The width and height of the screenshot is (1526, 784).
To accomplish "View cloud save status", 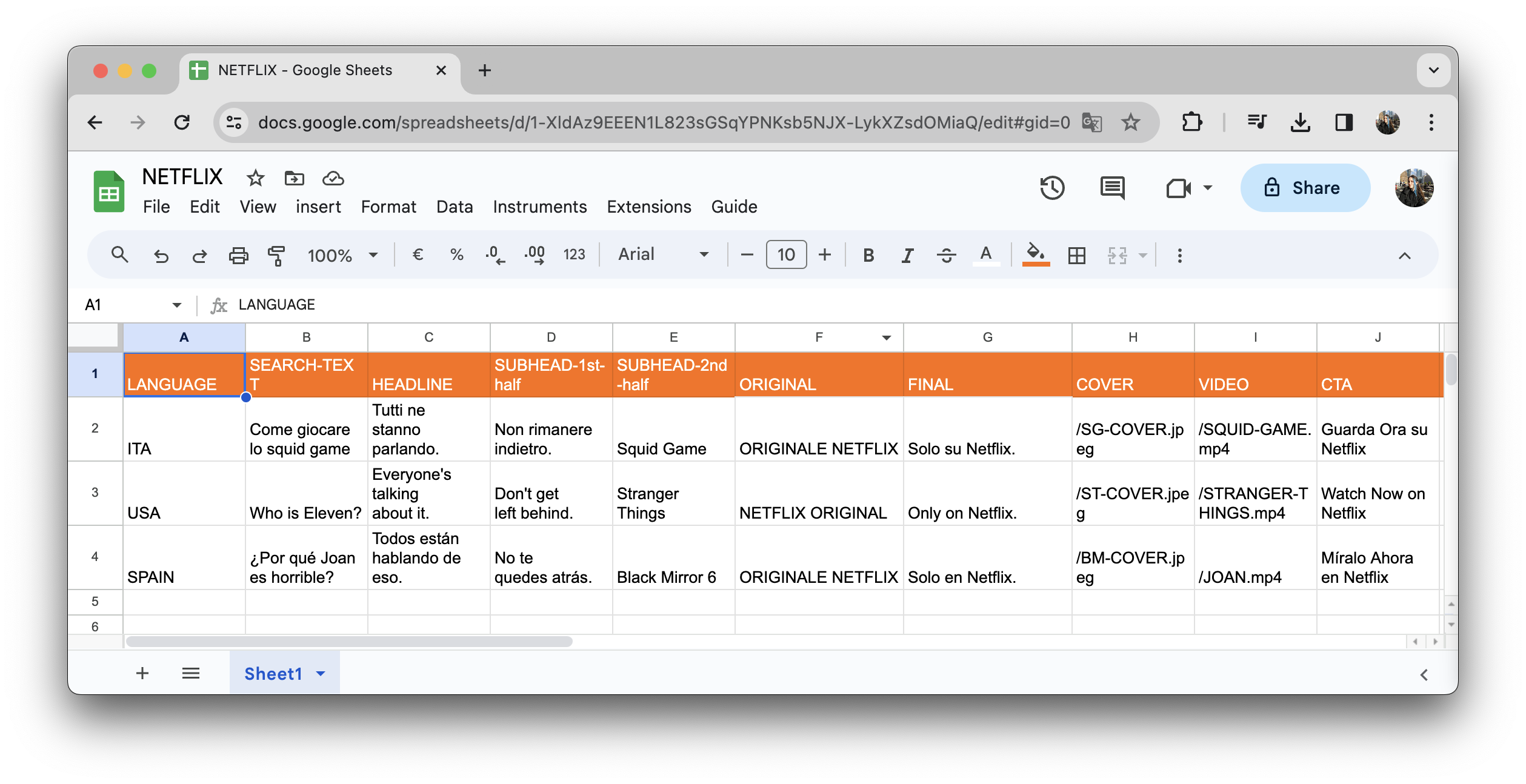I will tap(333, 178).
